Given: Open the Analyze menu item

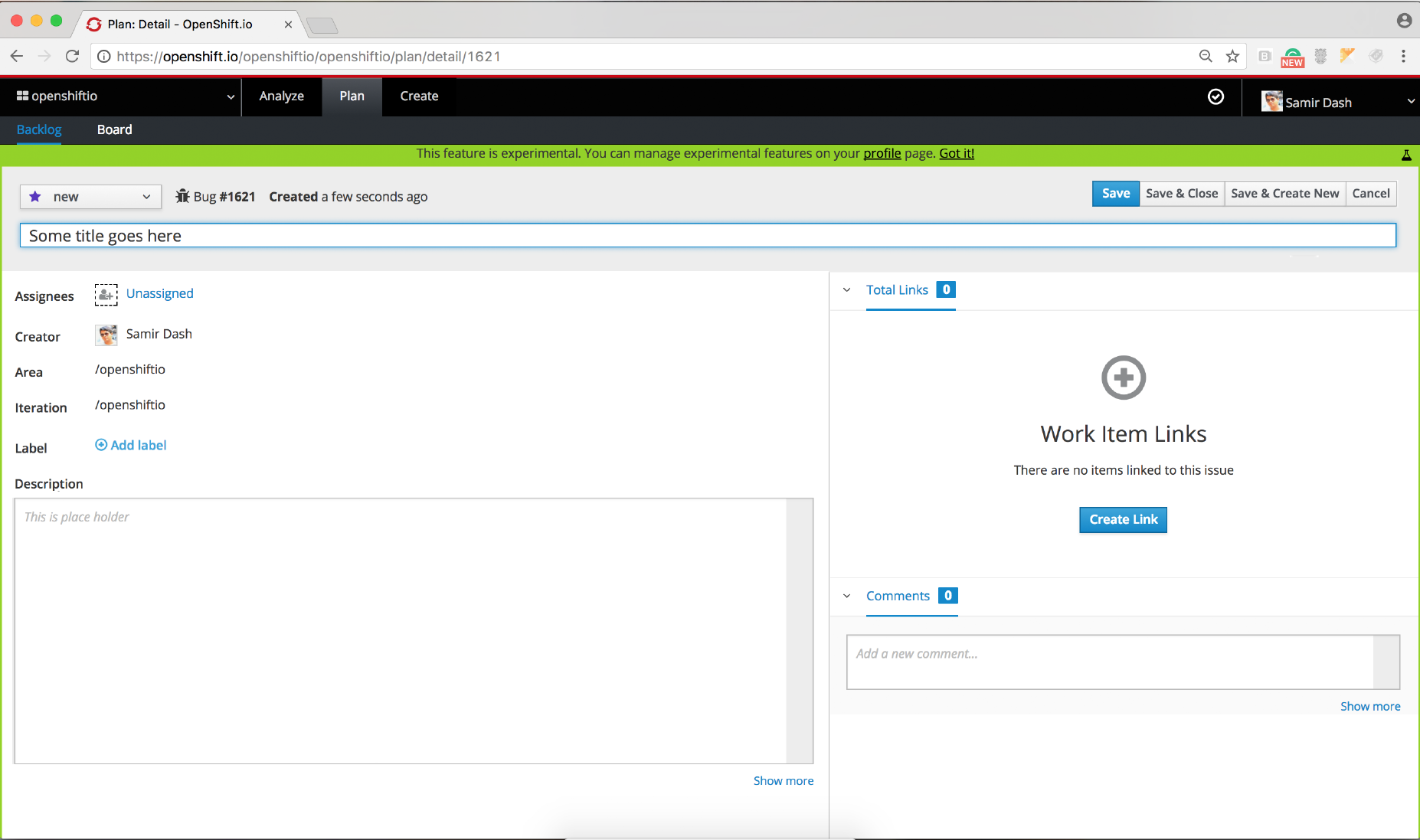Looking at the screenshot, I should 281,96.
